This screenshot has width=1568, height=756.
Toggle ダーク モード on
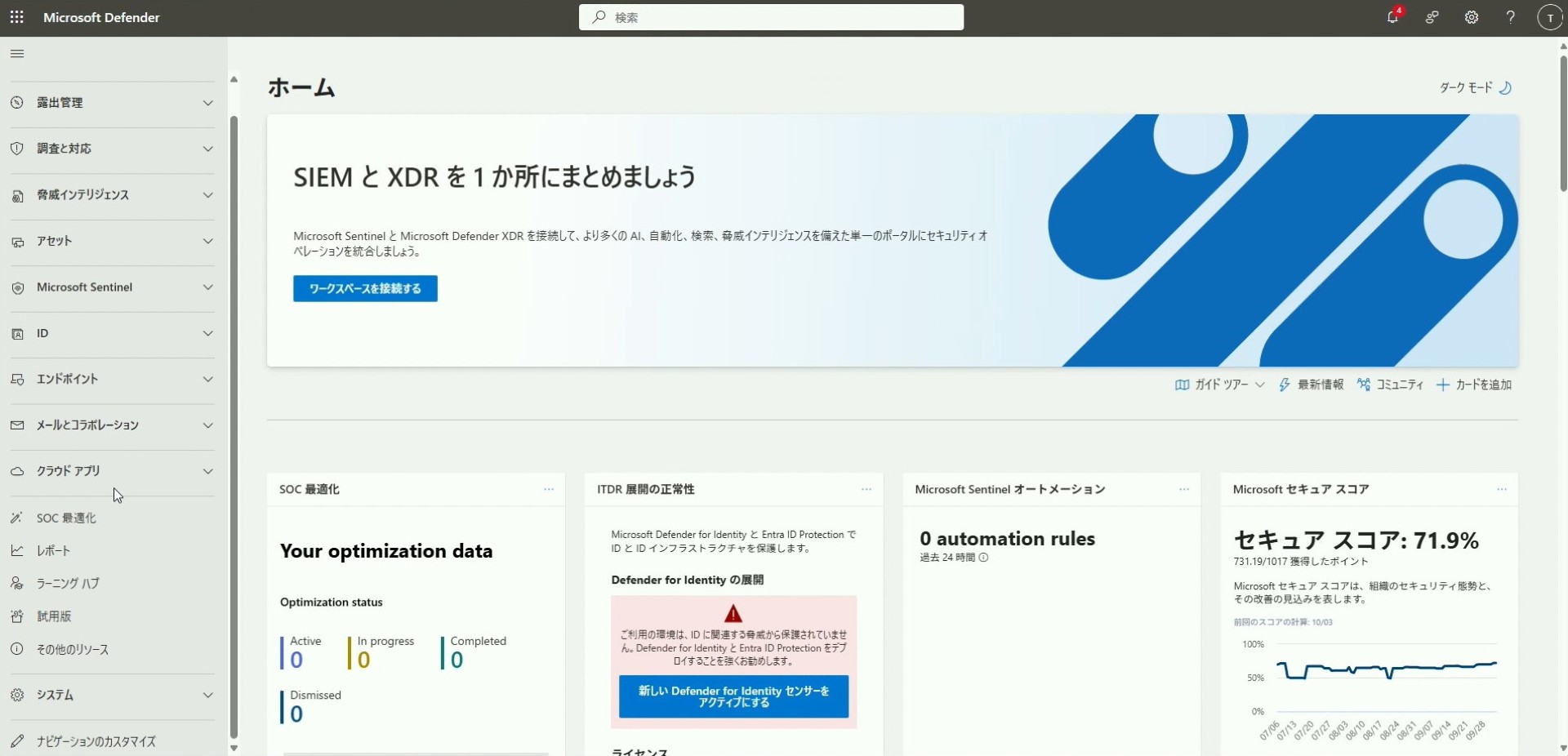click(1476, 87)
